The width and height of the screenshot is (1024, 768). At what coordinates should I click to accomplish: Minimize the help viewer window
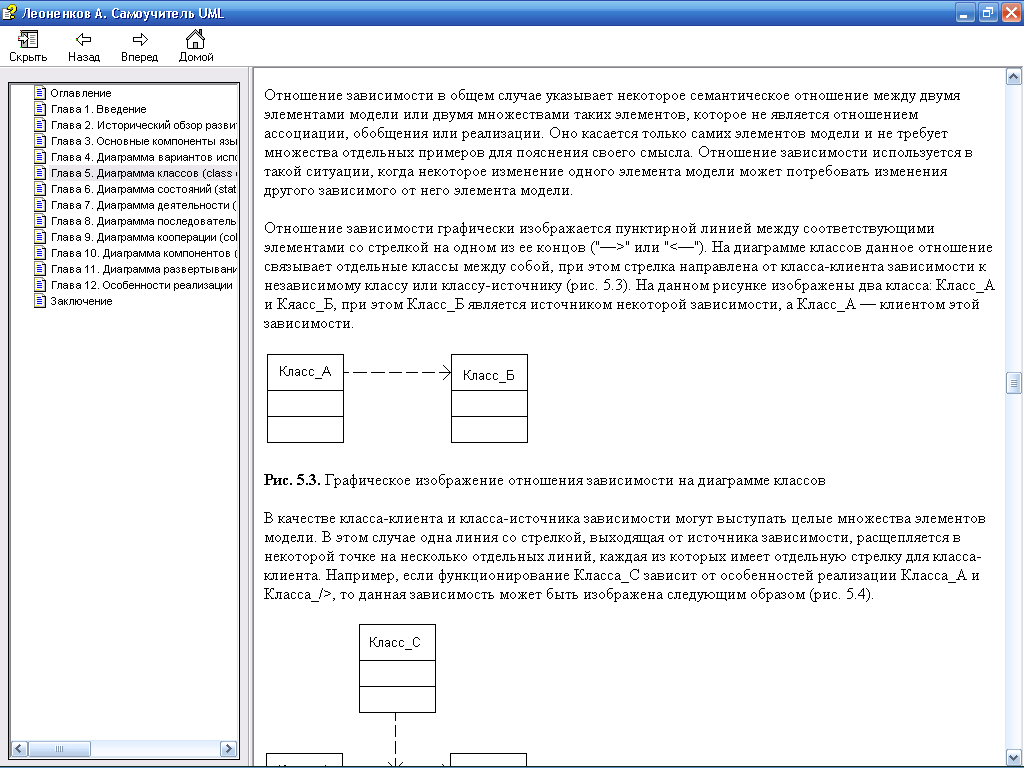click(x=965, y=12)
